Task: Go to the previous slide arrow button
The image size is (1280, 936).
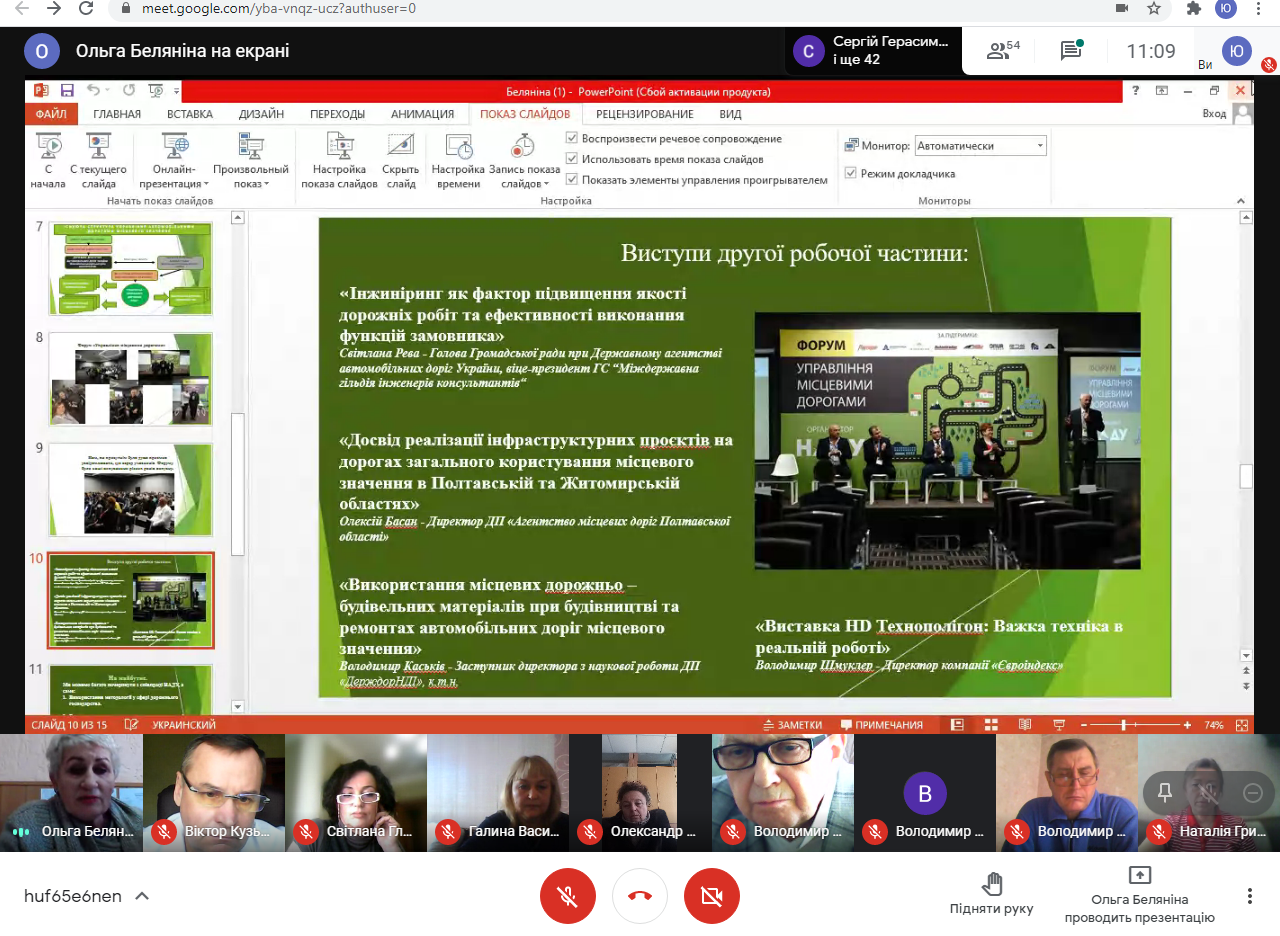Action: tap(1246, 671)
